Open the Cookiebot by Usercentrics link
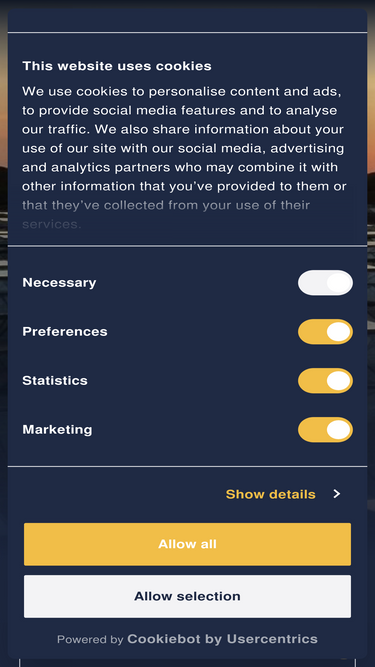This screenshot has width=375, height=667. [x=222, y=638]
